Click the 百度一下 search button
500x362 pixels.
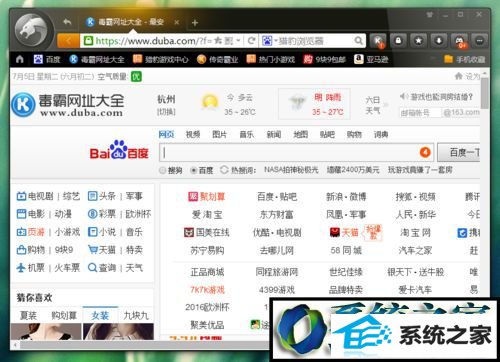[x=459, y=152]
